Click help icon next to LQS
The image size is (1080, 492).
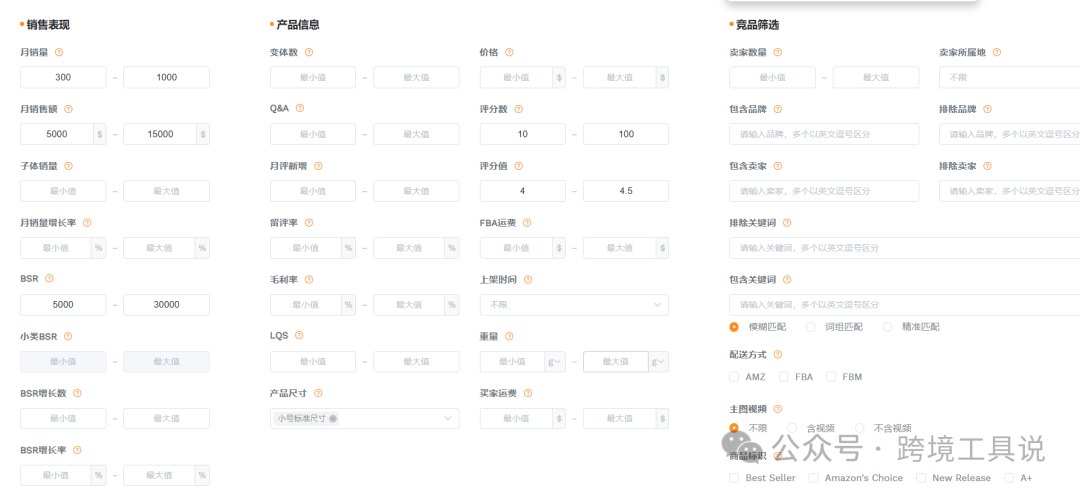[299, 336]
